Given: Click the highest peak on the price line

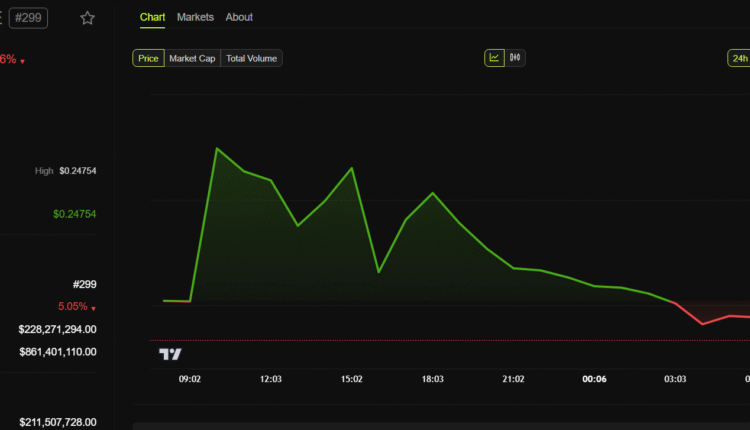Looking at the screenshot, I should pyautogui.click(x=217, y=149).
